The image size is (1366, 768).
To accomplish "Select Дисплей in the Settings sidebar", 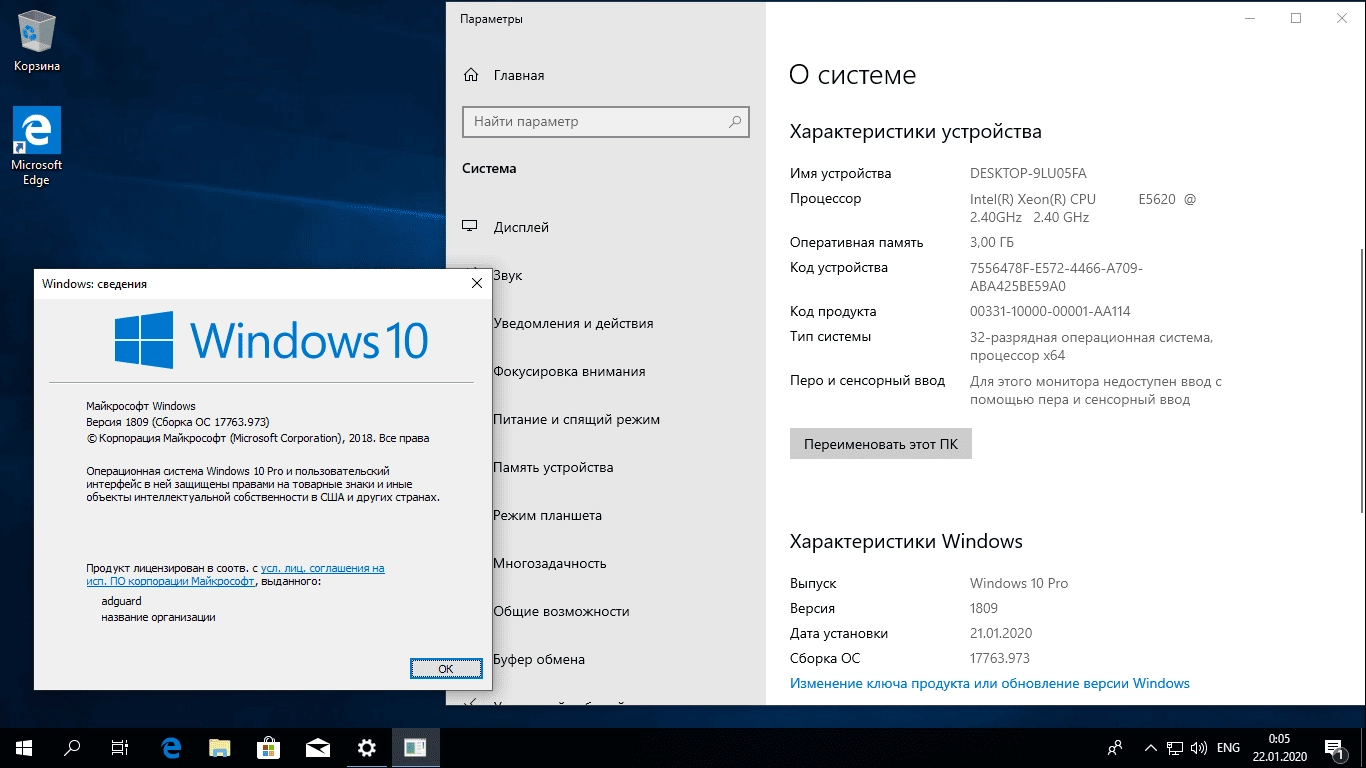I will 521,227.
